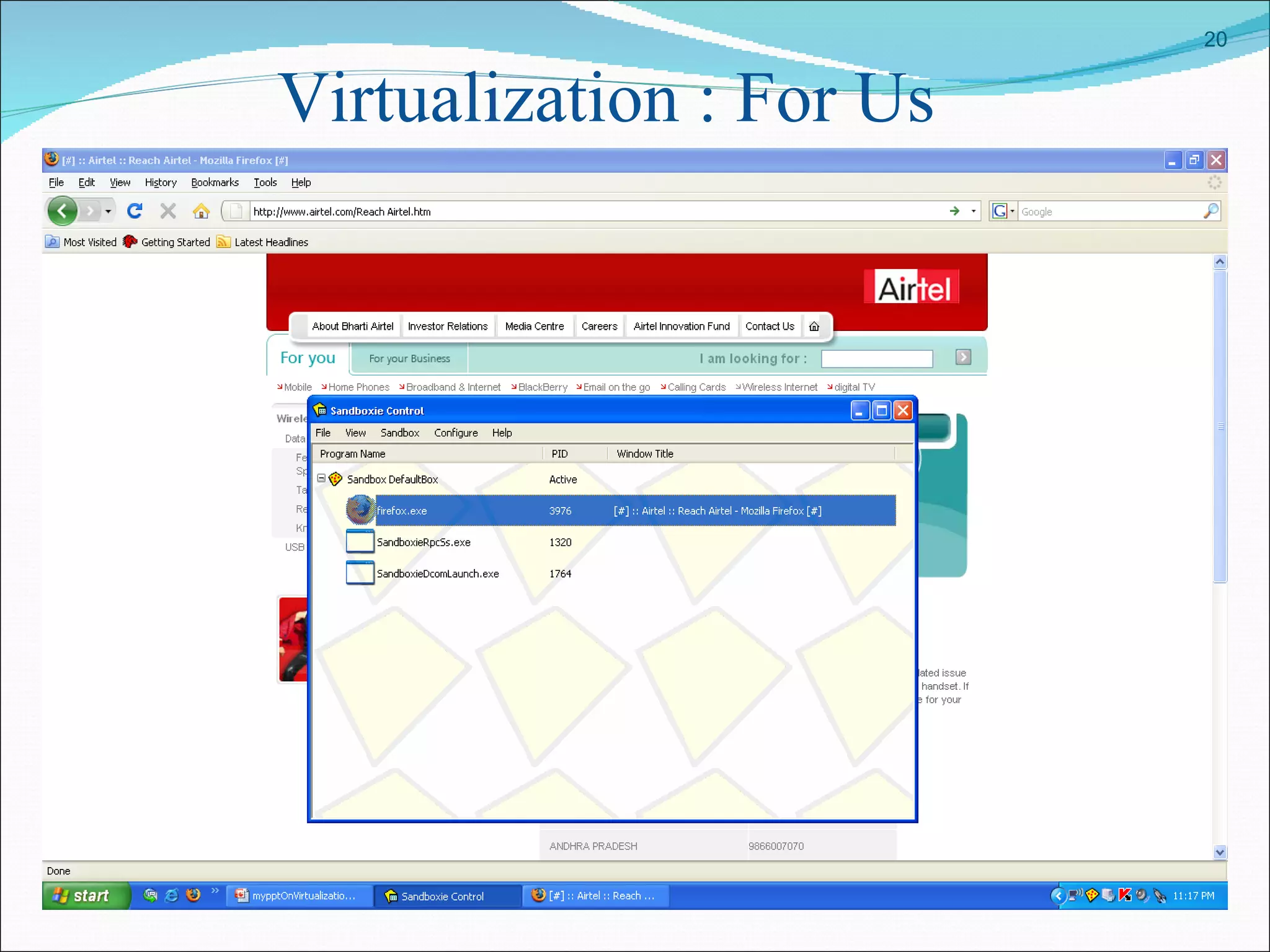The image size is (1270, 952).
Task: Open the Sandbox menu
Action: [x=400, y=433]
